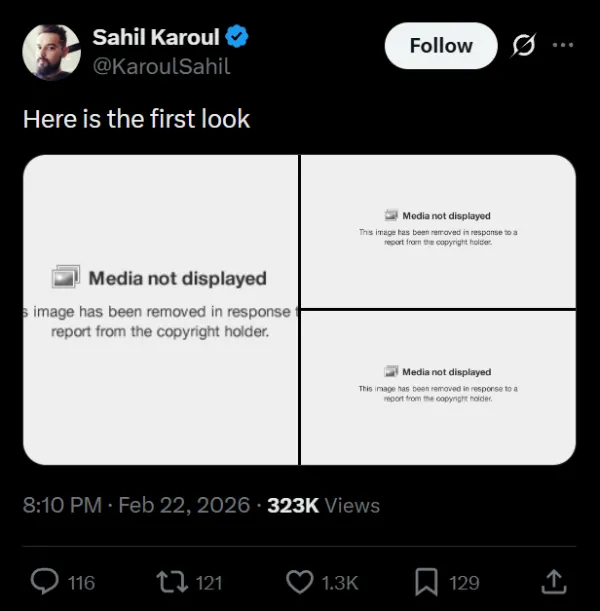Image resolution: width=600 pixels, height=611 pixels.
Task: Click the 323K Views count
Action: [x=323, y=505]
